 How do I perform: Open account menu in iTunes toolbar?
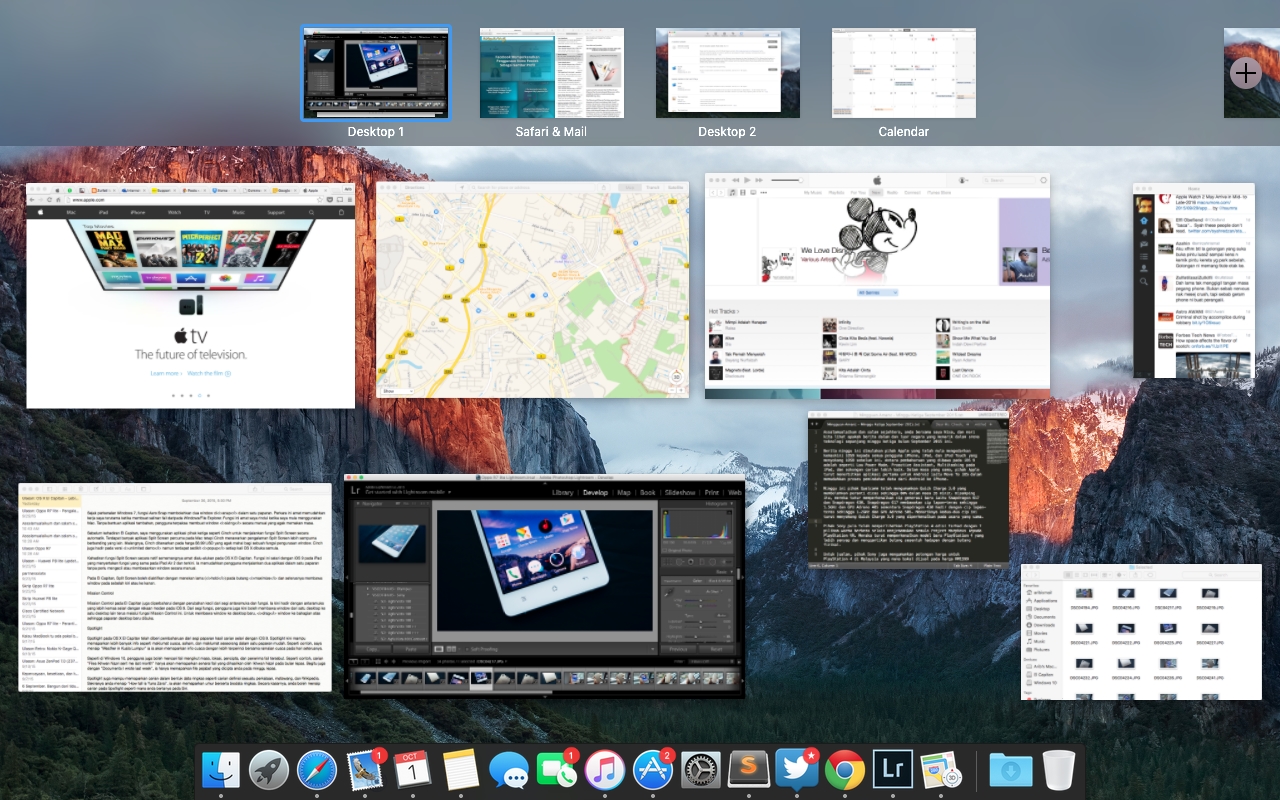tap(964, 180)
